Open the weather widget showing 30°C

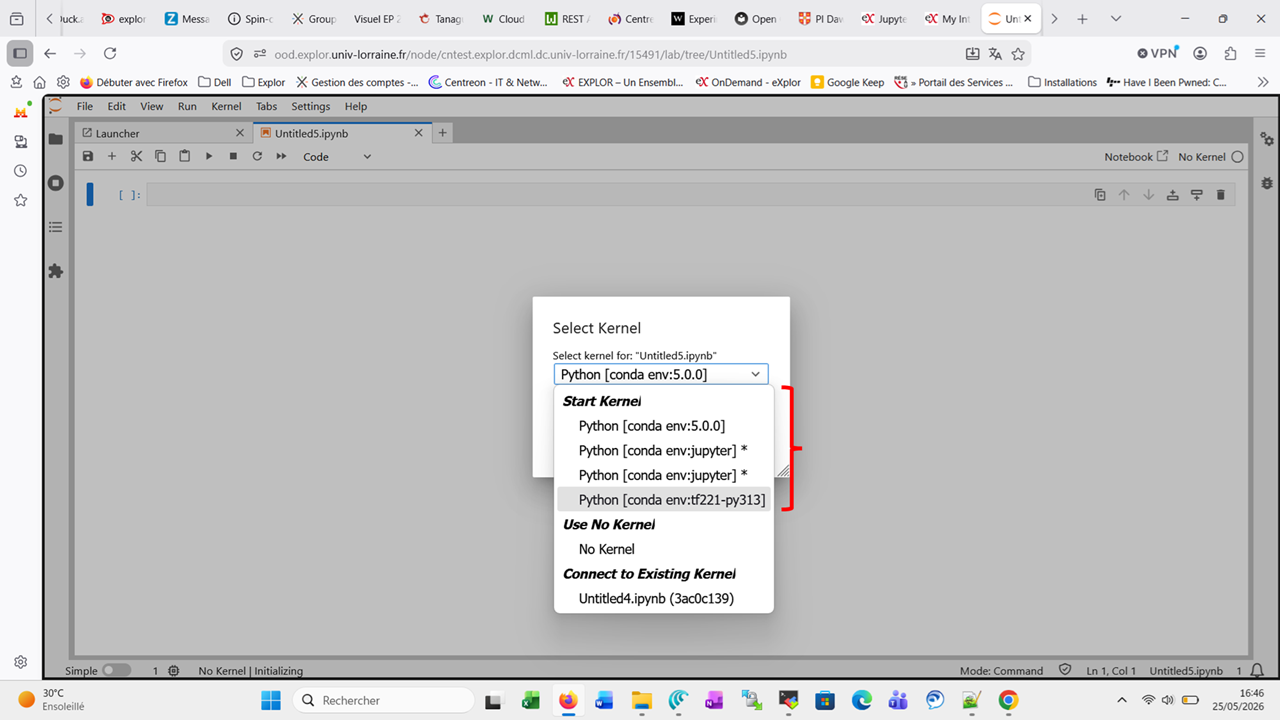[x=52, y=699]
